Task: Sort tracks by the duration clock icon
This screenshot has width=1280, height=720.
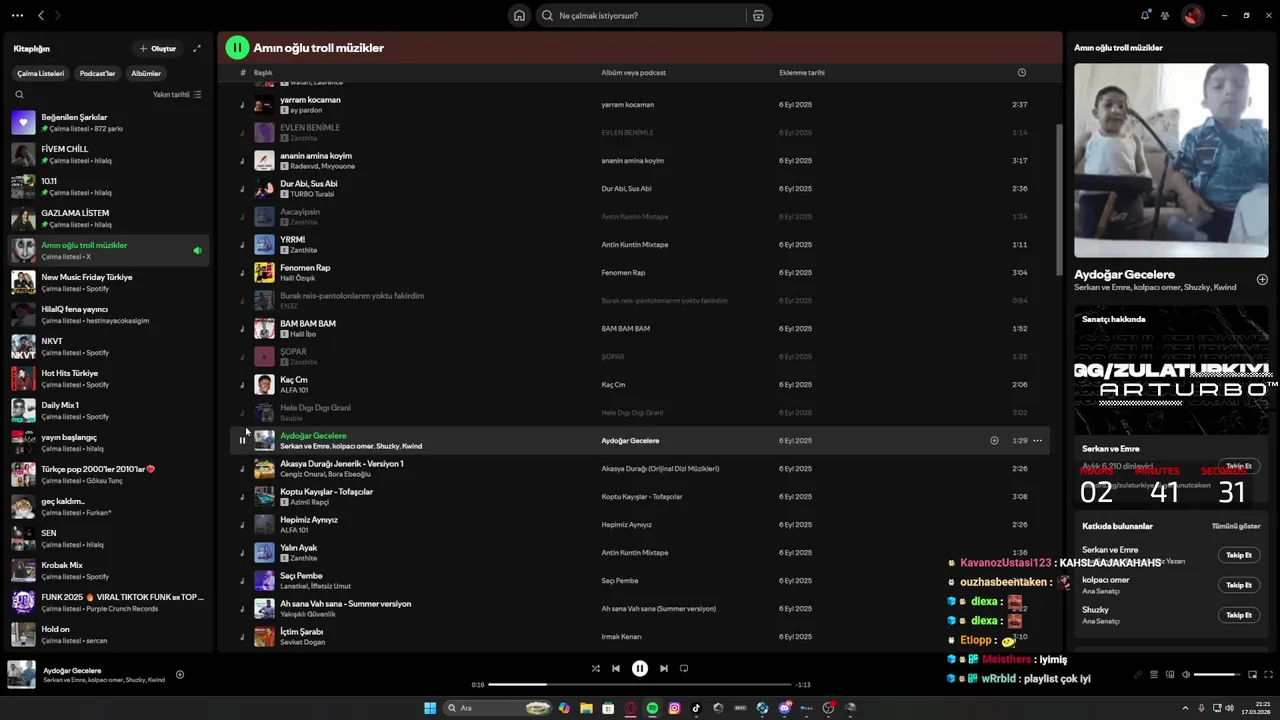Action: (1021, 72)
